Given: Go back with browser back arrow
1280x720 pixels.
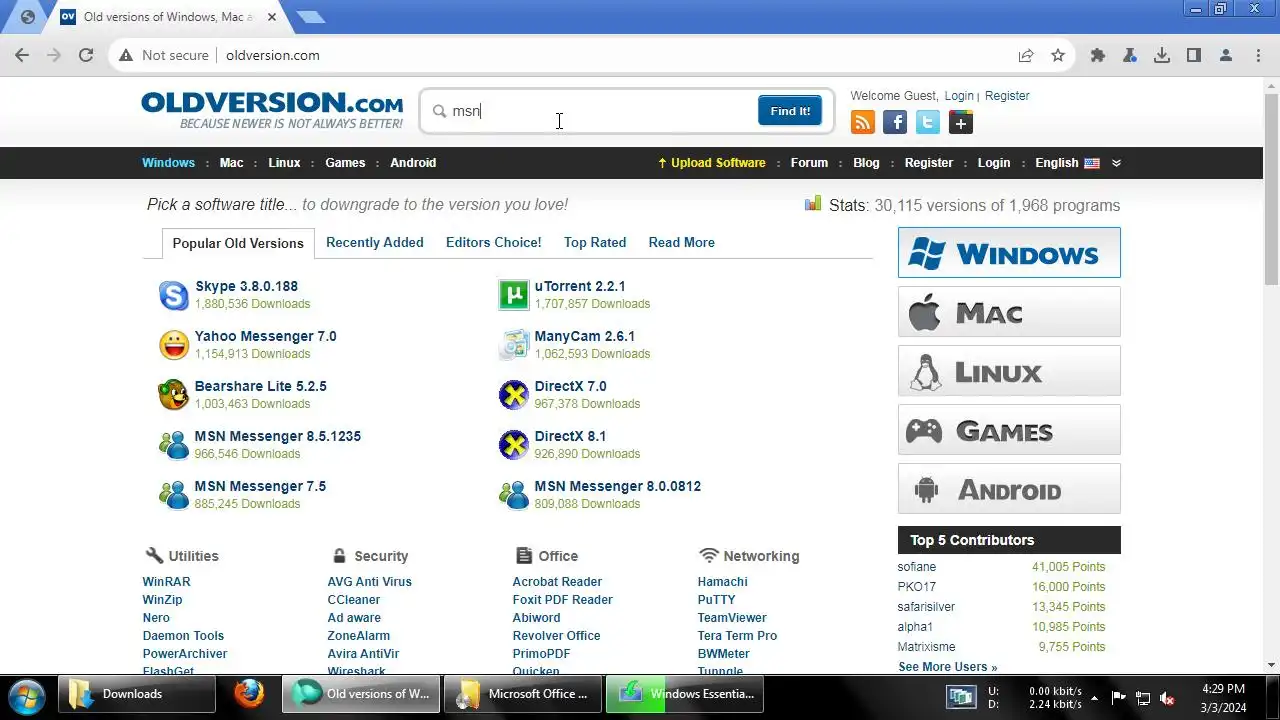Looking at the screenshot, I should [22, 55].
